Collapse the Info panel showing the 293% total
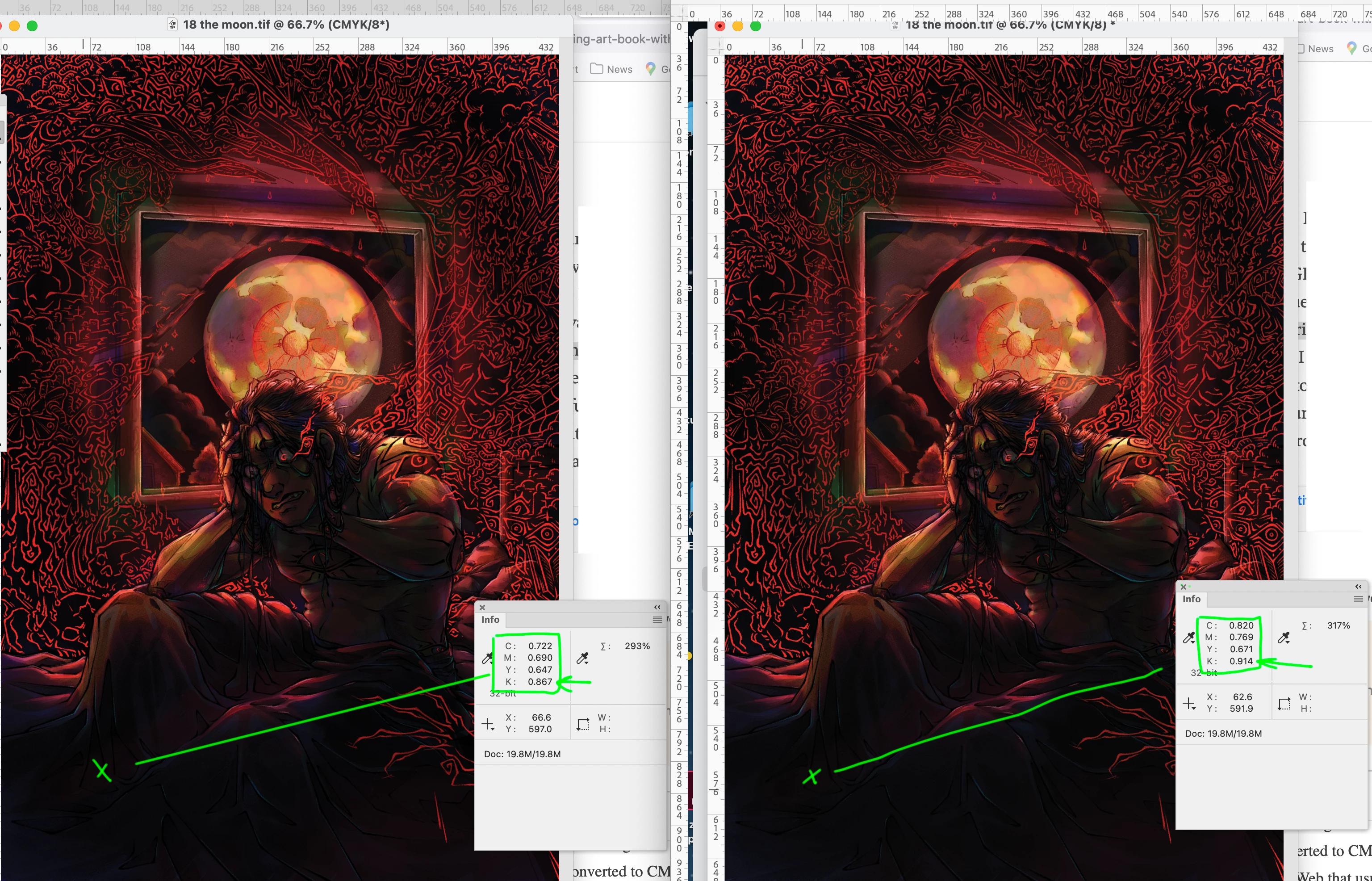 (657, 608)
